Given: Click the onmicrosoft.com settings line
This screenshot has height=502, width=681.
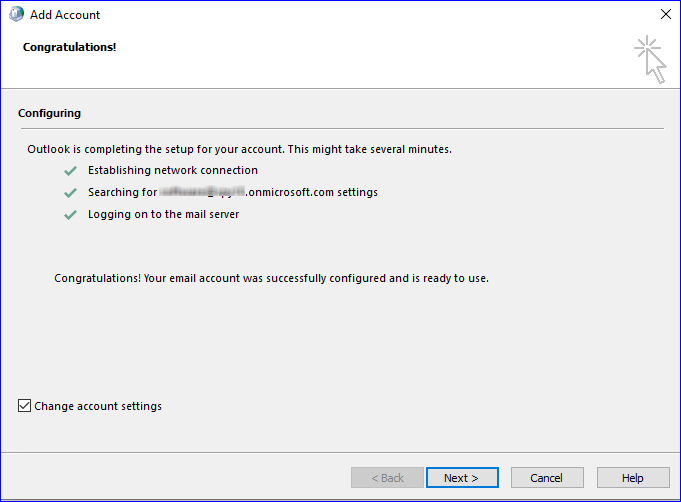Looking at the screenshot, I should [x=233, y=192].
